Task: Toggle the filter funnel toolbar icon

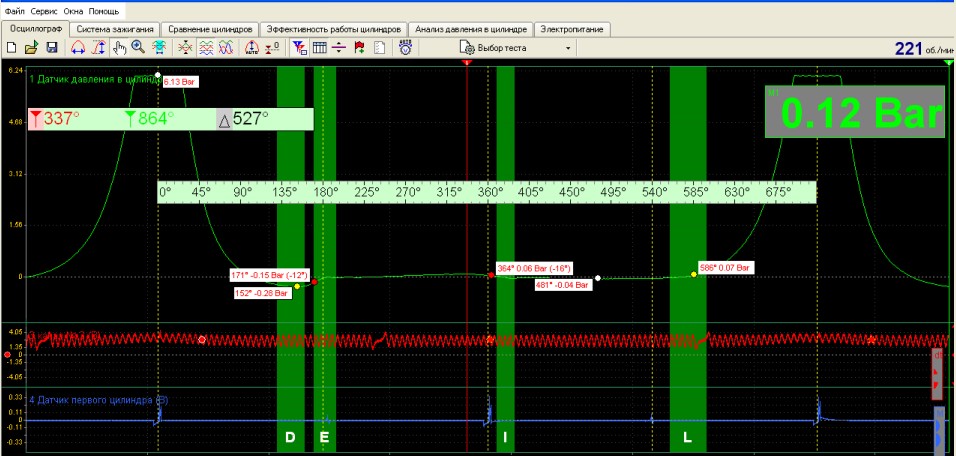Action: click(x=299, y=48)
